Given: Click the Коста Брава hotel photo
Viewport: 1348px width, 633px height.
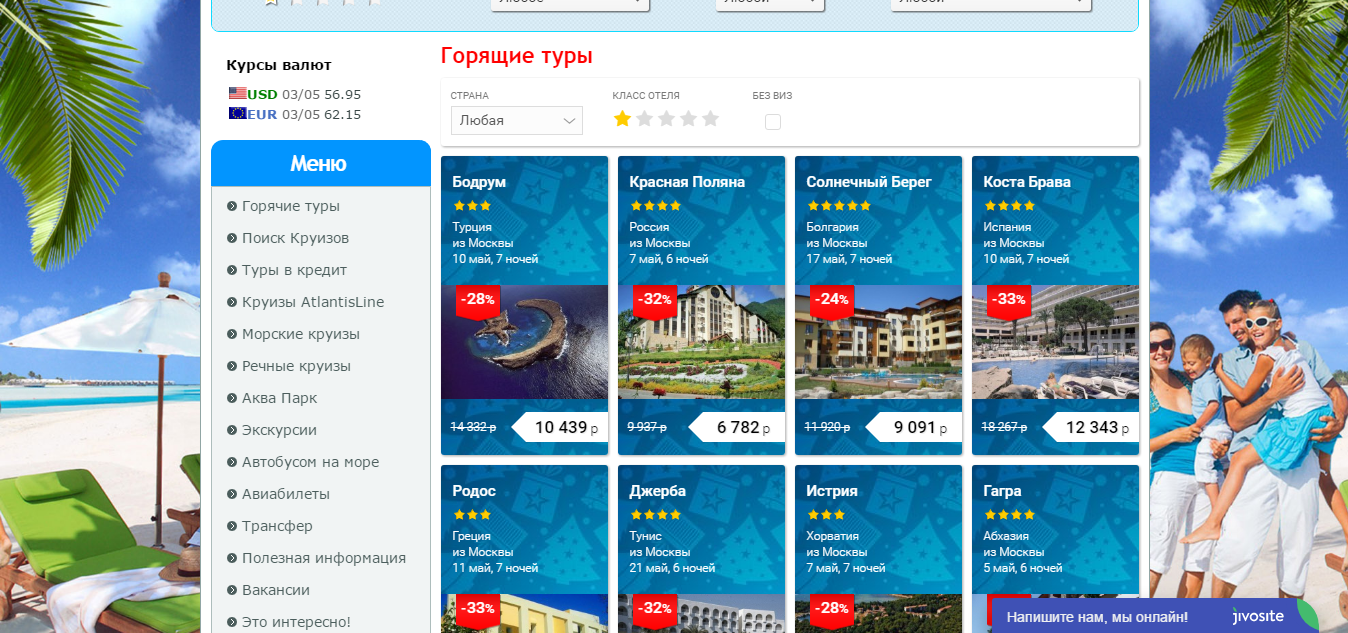Looking at the screenshot, I should click(x=1055, y=343).
